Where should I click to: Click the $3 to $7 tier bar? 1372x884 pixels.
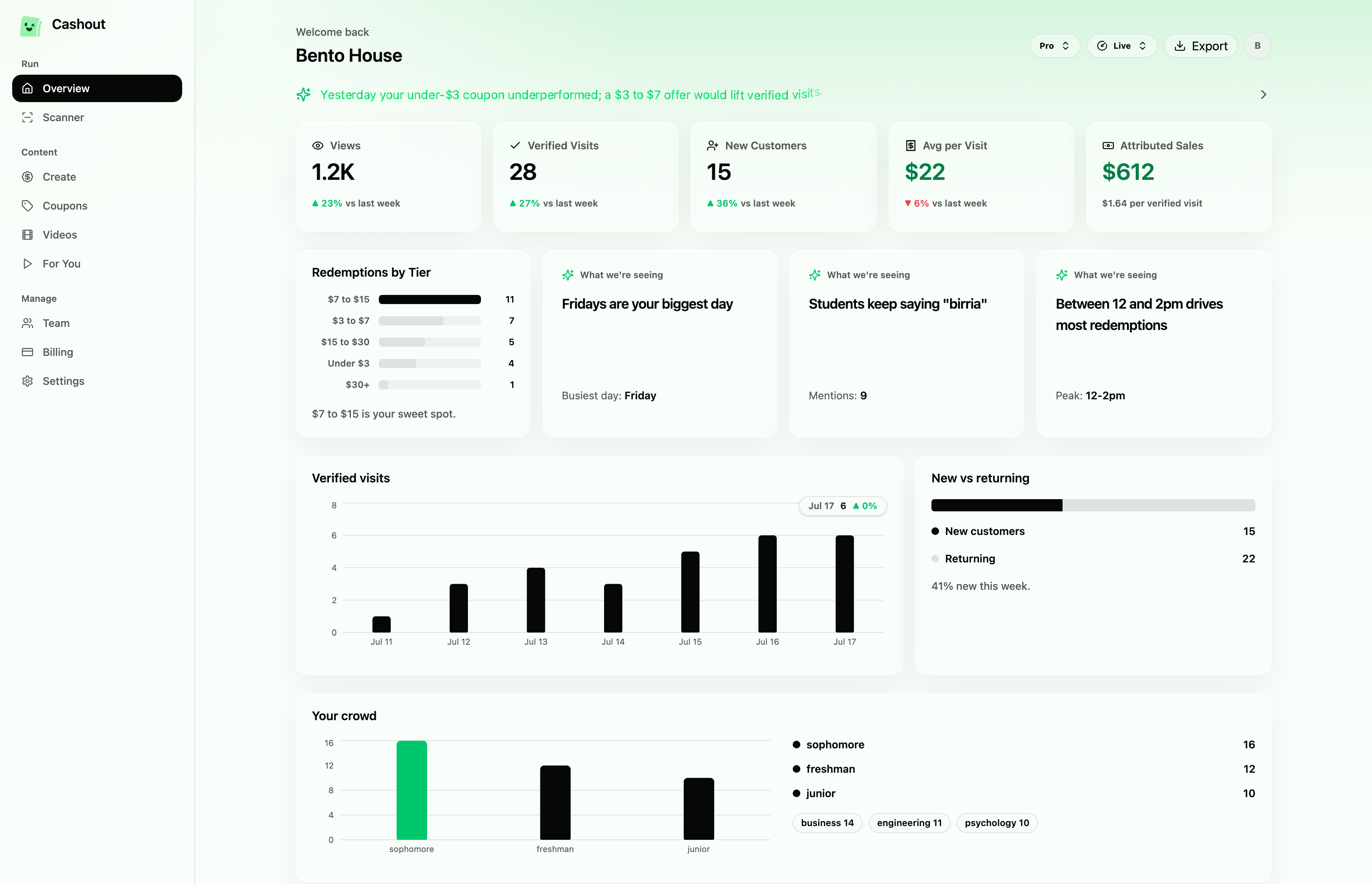[430, 321]
